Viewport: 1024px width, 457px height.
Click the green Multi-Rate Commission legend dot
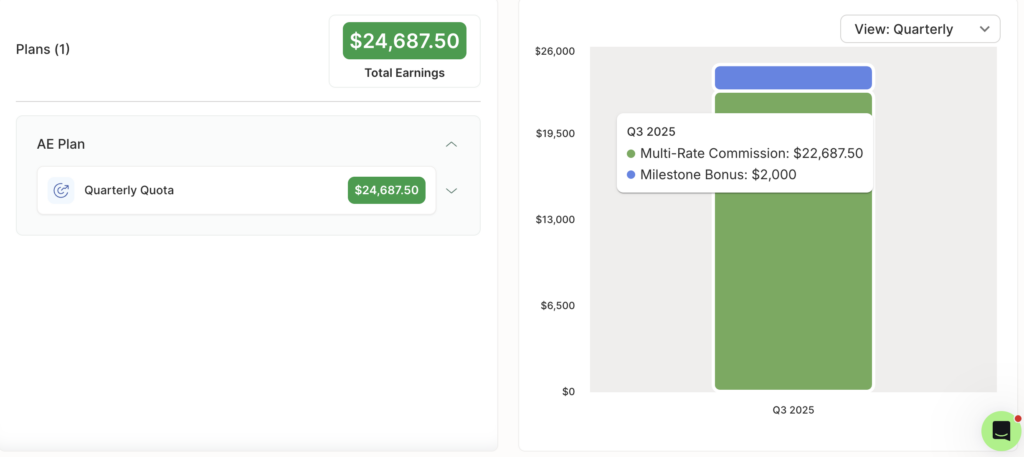tap(631, 154)
